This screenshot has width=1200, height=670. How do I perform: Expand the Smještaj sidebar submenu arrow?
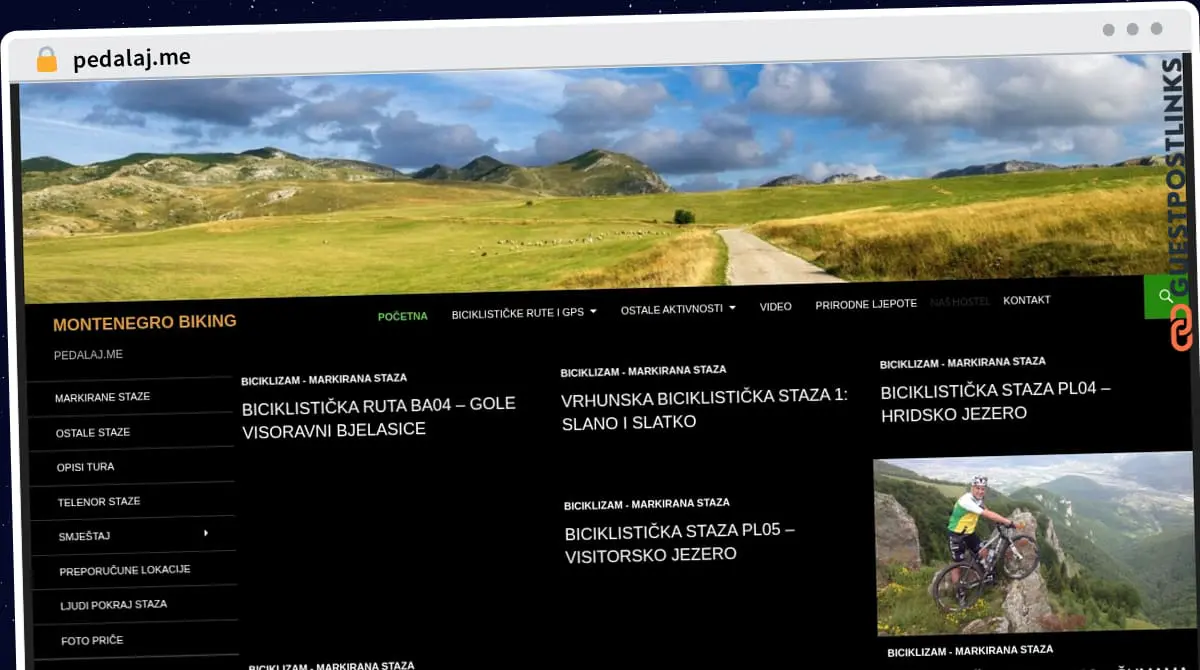click(206, 534)
